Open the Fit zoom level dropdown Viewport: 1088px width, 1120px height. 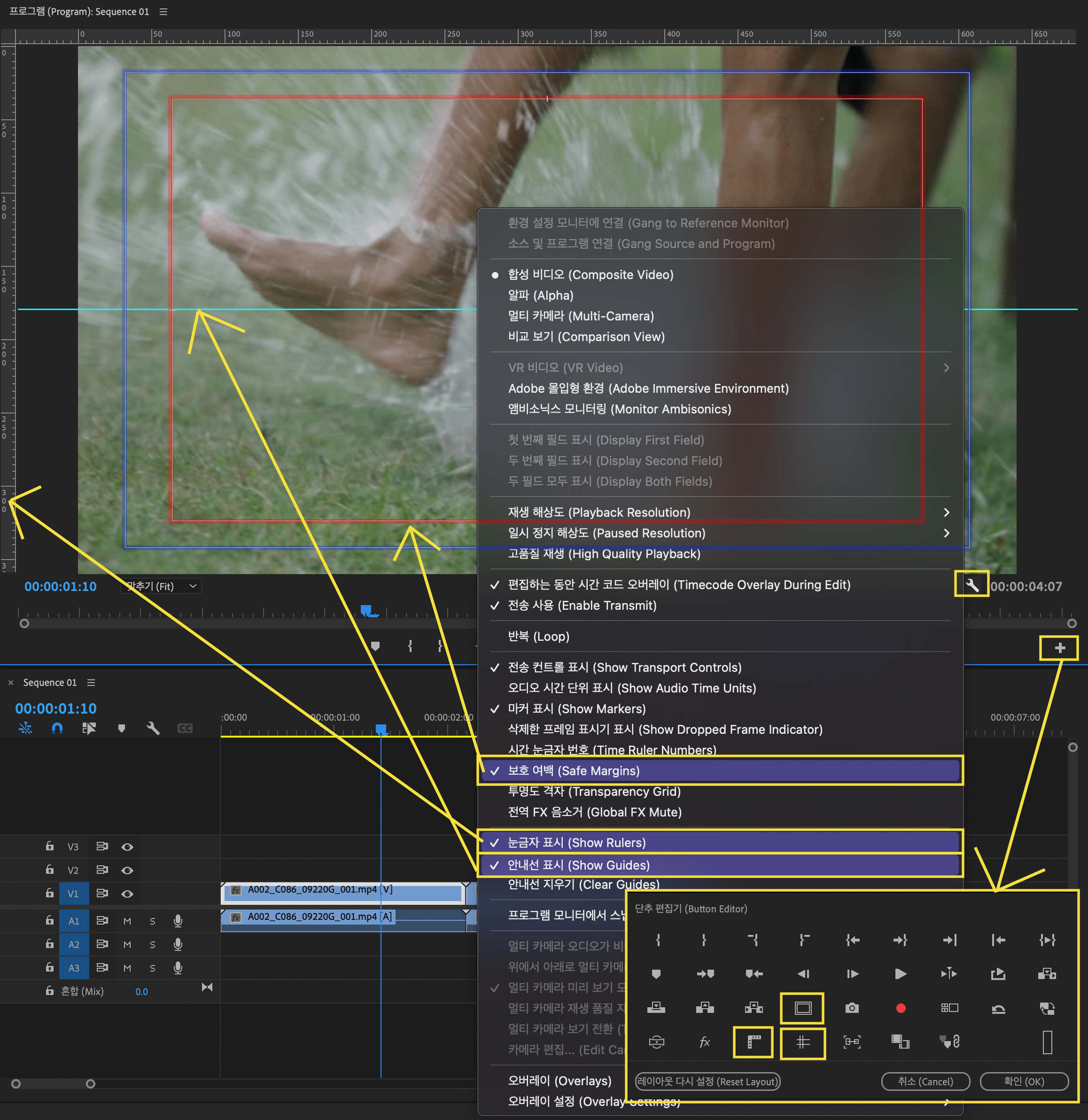point(161,586)
